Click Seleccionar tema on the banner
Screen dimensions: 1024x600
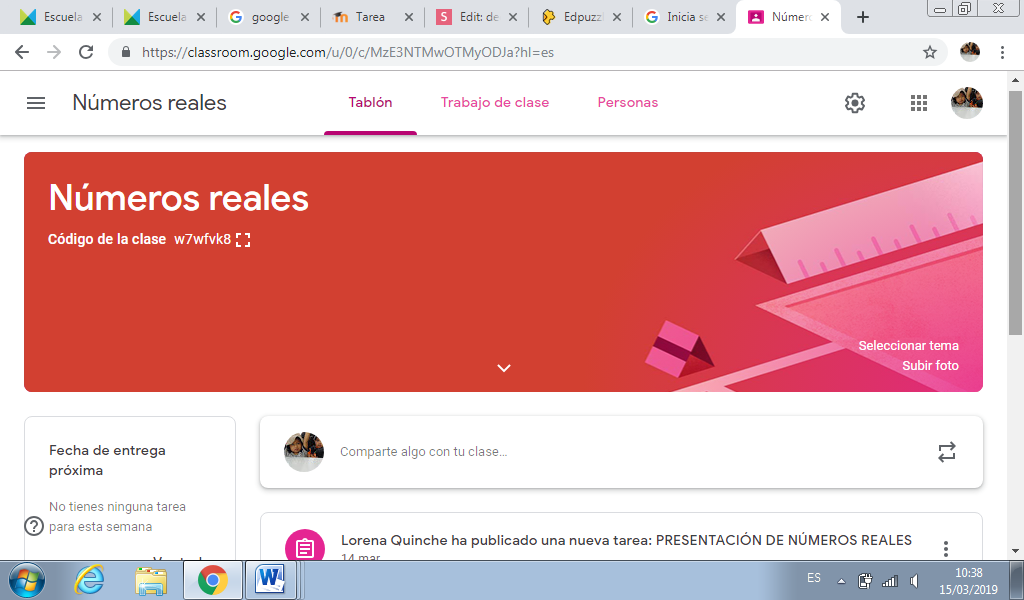(x=908, y=345)
